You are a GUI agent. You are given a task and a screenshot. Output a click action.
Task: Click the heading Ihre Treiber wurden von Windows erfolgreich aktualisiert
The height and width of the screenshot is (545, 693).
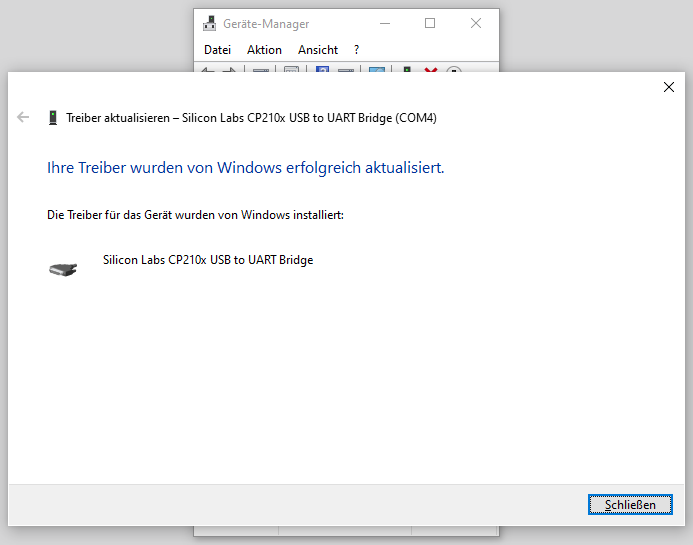(x=245, y=168)
